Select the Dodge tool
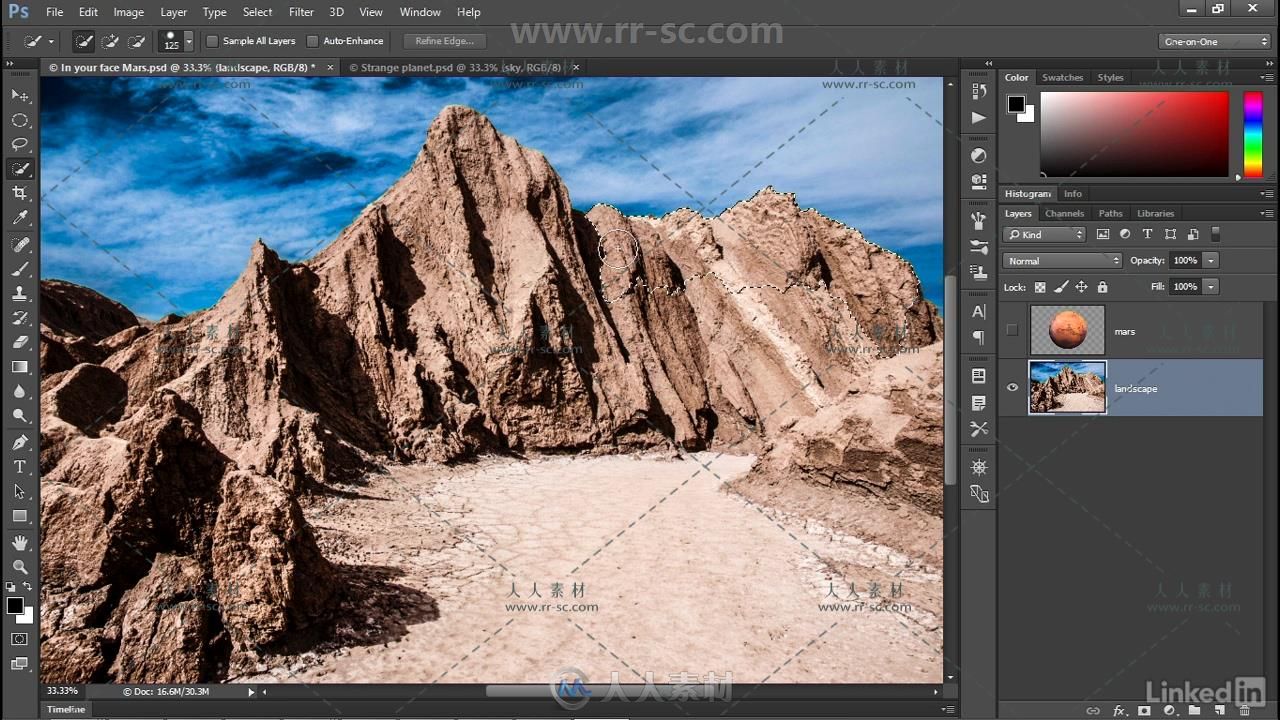Screen dimensions: 1280x720 click(20, 416)
